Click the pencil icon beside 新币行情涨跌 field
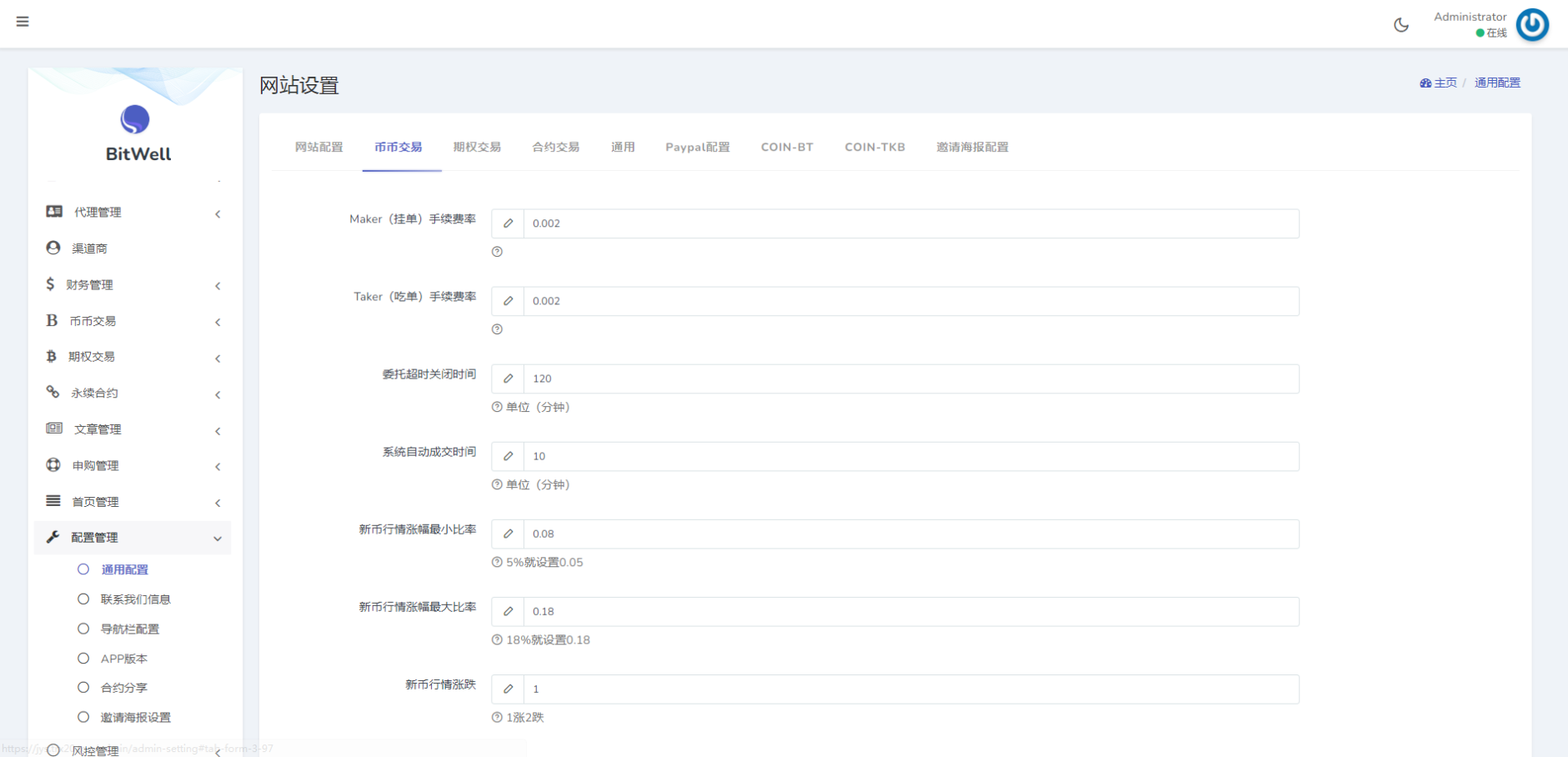This screenshot has width=1568, height=757. click(x=508, y=689)
